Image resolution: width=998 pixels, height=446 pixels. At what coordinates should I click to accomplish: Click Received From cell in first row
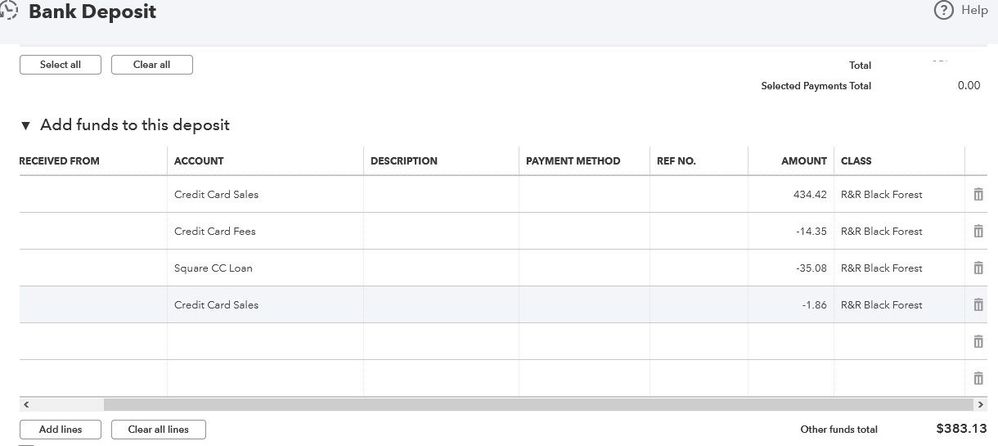click(92, 194)
